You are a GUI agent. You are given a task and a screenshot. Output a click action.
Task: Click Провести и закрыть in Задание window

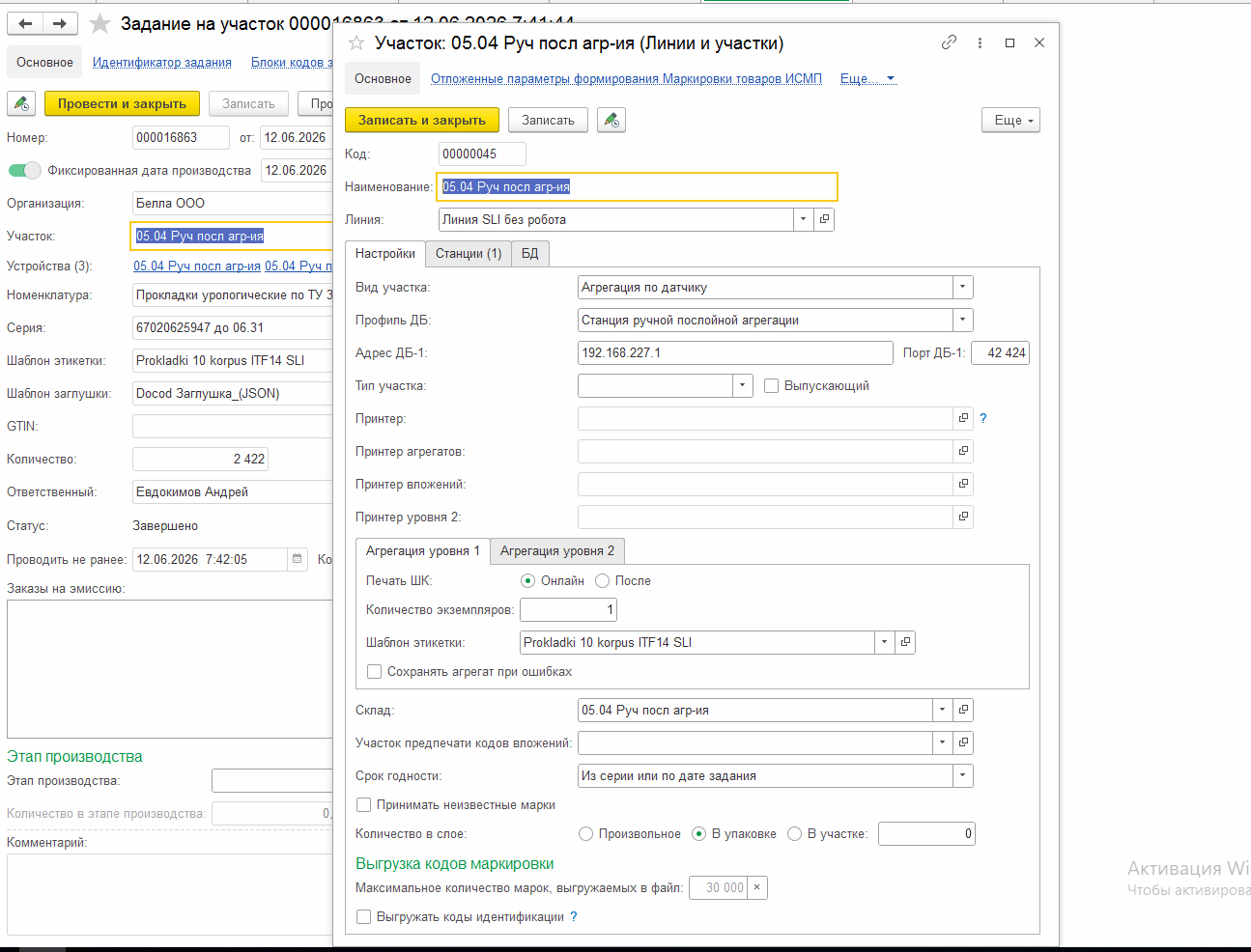point(122,103)
